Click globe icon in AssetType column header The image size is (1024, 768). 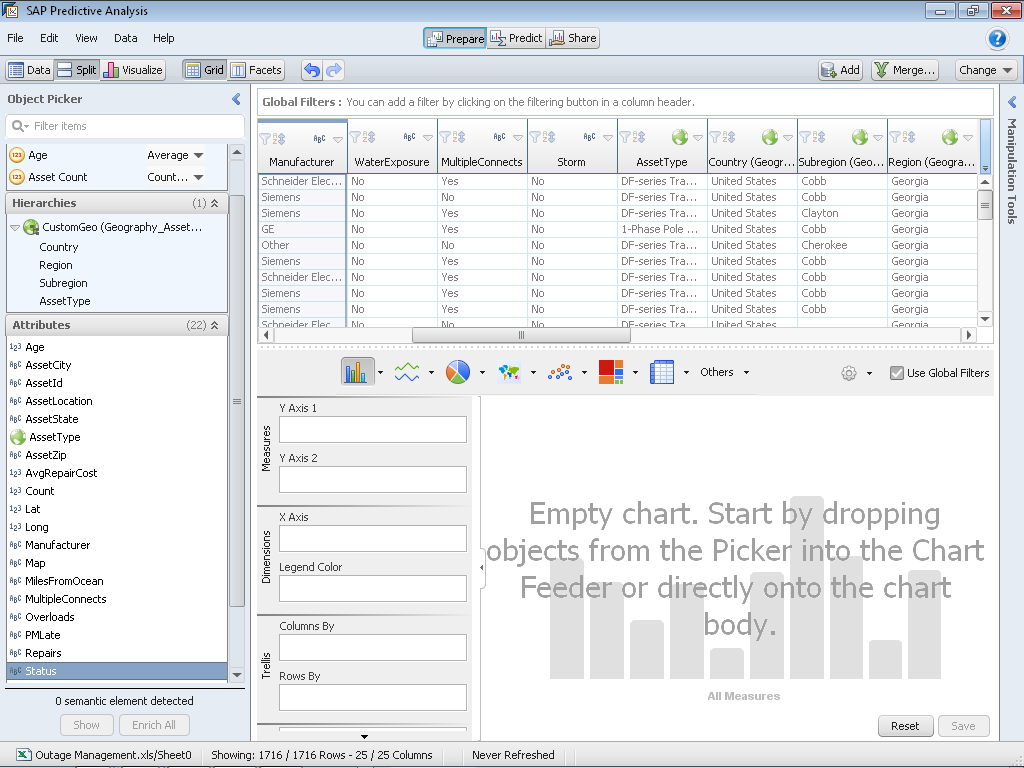pyautogui.click(x=680, y=137)
